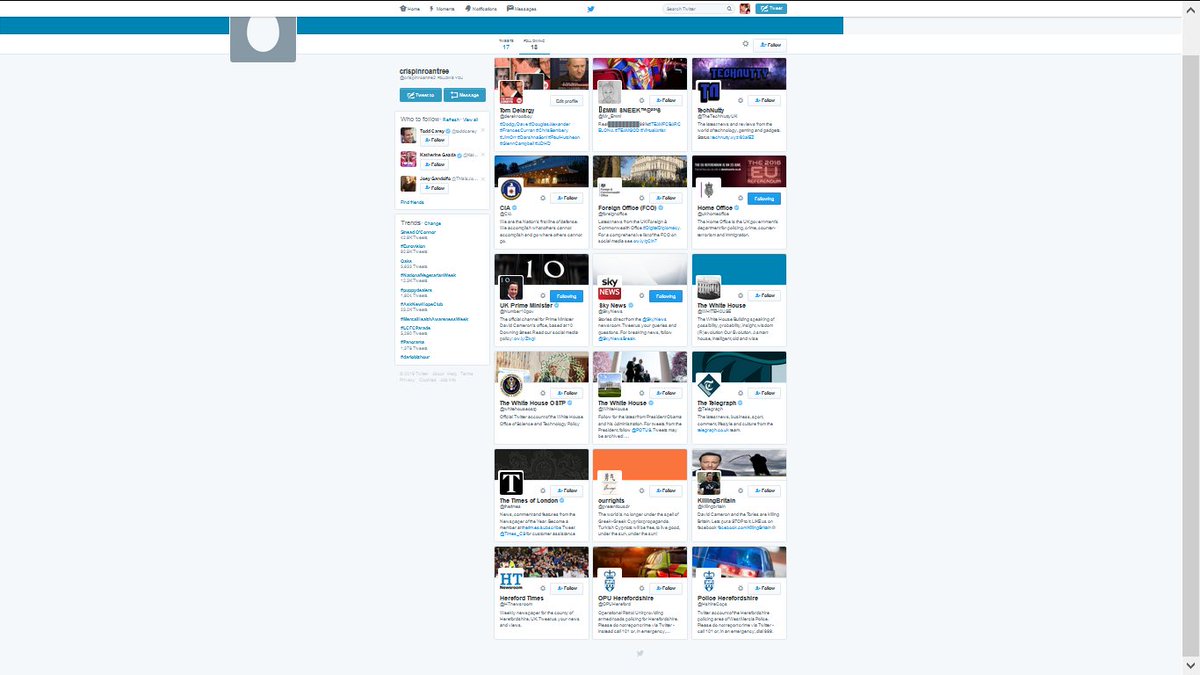Image resolution: width=1200 pixels, height=675 pixels.
Task: Open the Sinead O'Connor trend
Action: click(419, 232)
